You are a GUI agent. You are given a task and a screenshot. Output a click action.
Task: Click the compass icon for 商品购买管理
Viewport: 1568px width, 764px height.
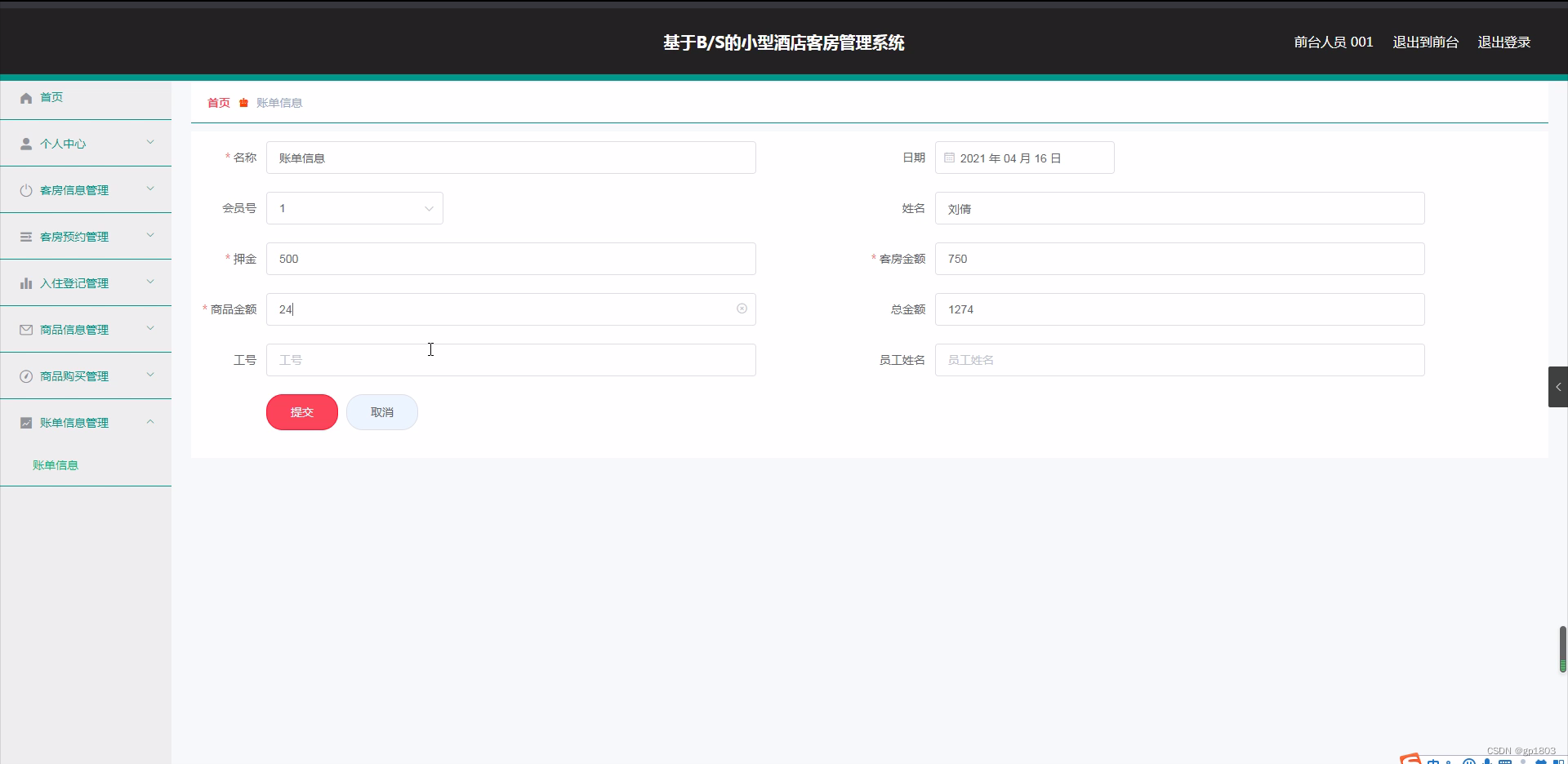pos(26,376)
